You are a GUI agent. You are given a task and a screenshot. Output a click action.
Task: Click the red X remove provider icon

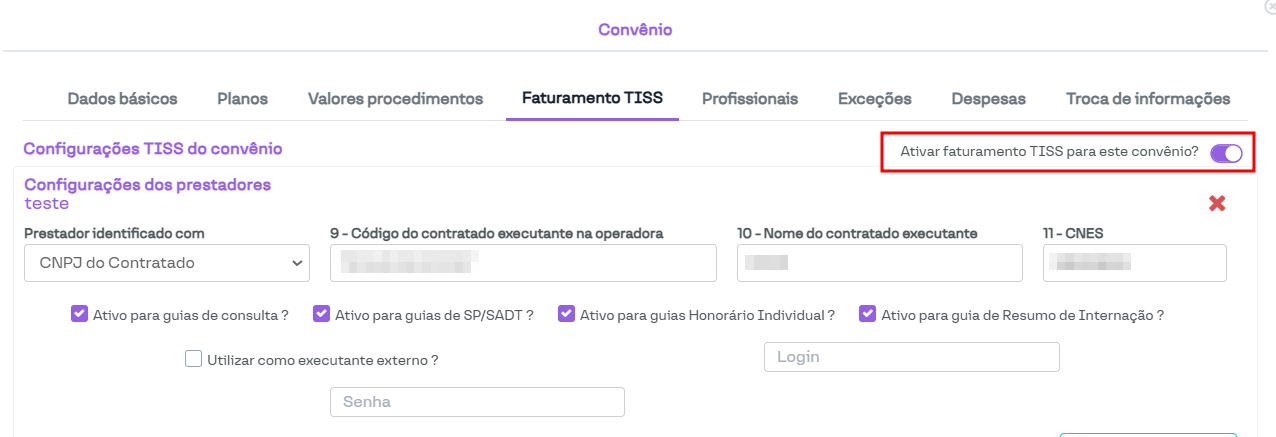tap(1217, 204)
